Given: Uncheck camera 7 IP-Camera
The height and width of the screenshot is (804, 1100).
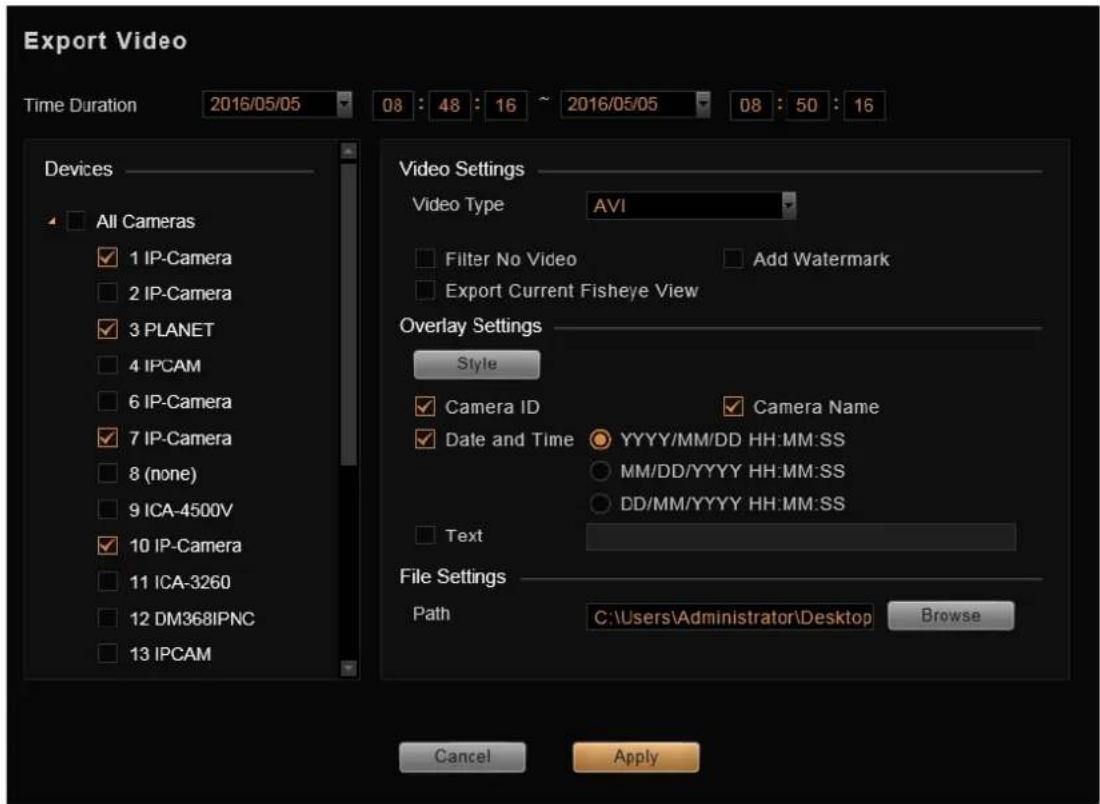Looking at the screenshot, I should click(107, 438).
